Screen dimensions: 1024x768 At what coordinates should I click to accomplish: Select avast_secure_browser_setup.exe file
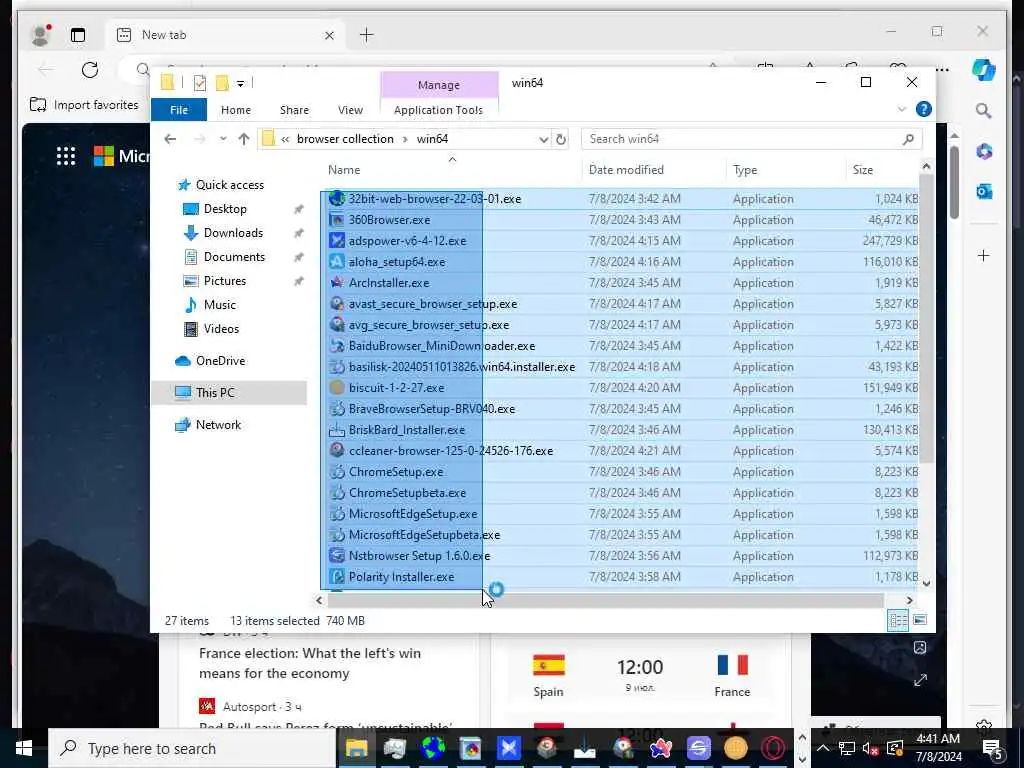click(x=432, y=304)
